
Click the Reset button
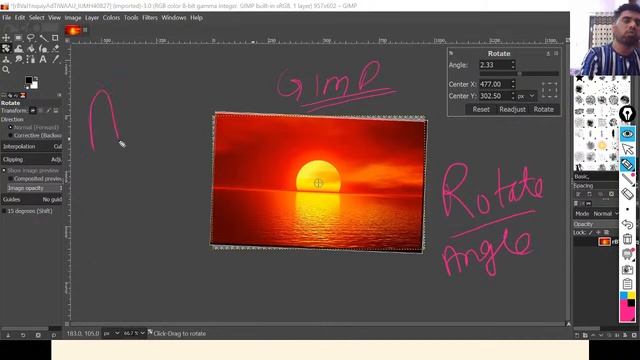[481, 109]
